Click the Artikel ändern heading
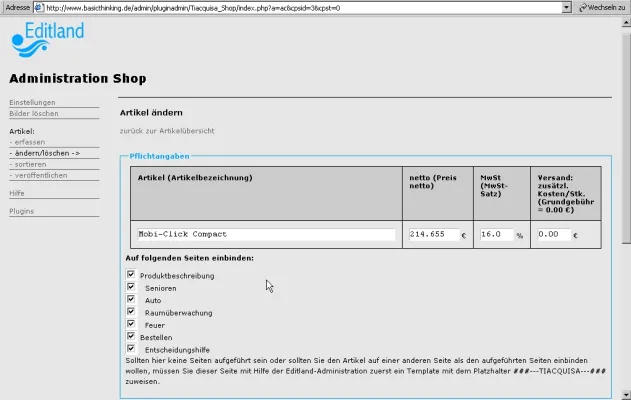Viewport: 631px width, 400px height. [x=151, y=113]
